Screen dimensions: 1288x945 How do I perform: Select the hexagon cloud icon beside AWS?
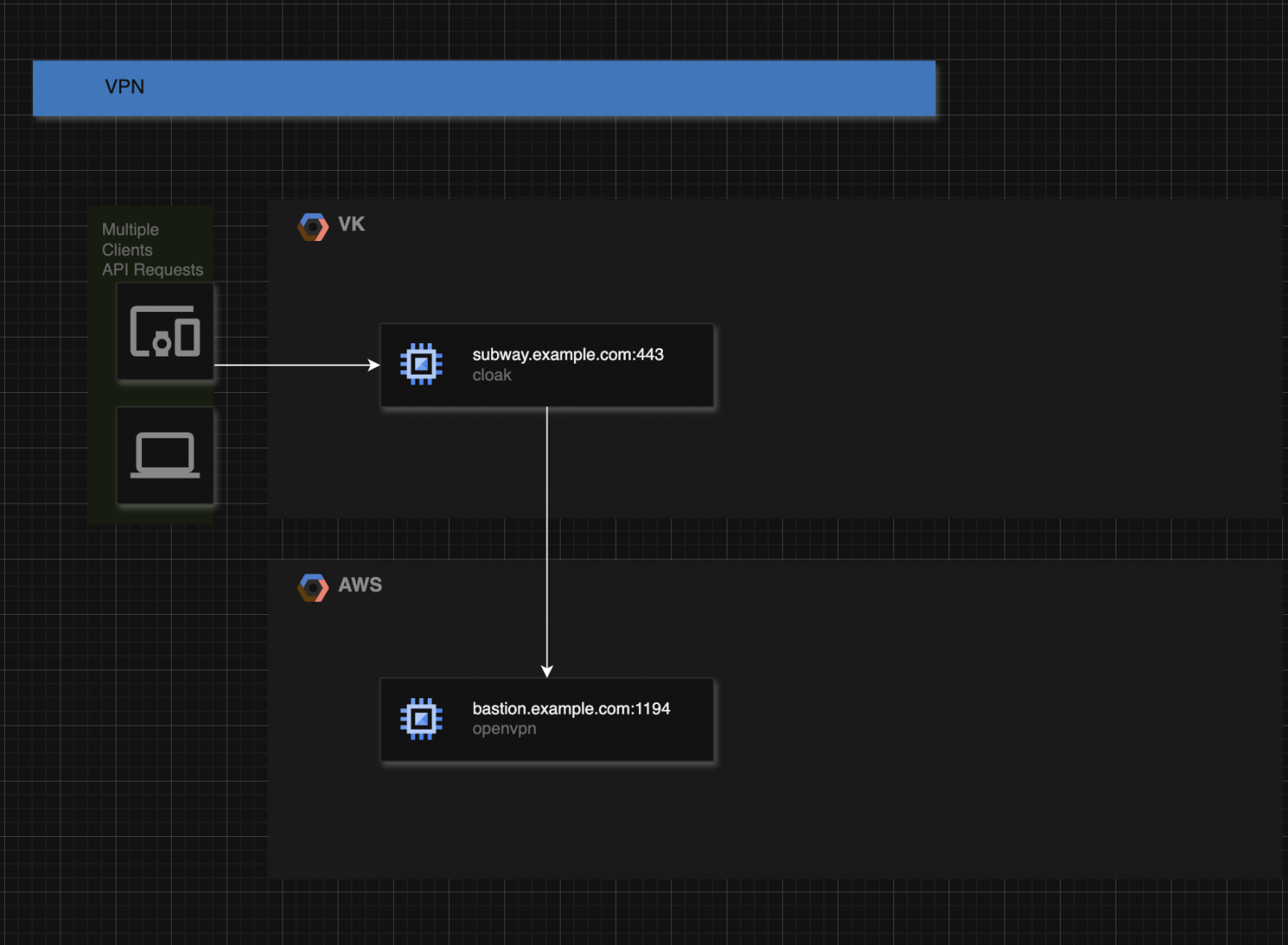tap(312, 586)
